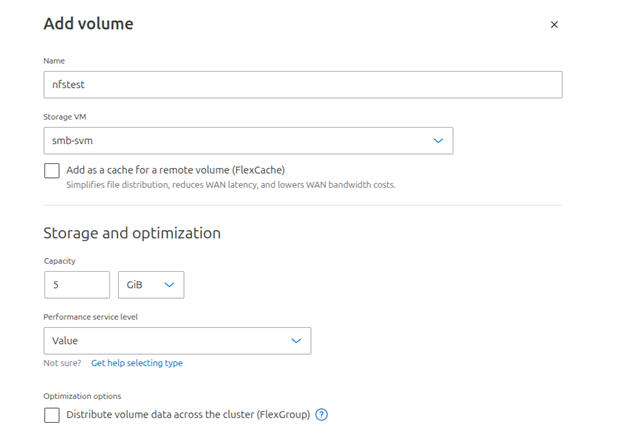The width and height of the screenshot is (624, 446).
Task: Click the FlexGroup help question mark icon
Action: (322, 415)
